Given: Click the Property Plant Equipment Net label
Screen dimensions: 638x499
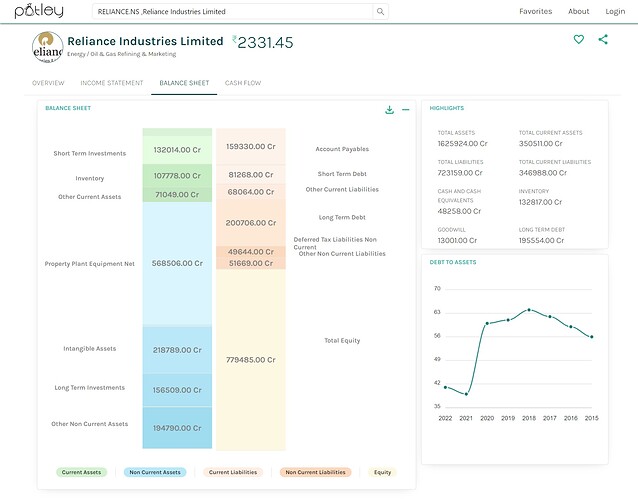Looking at the screenshot, I should coord(90,264).
